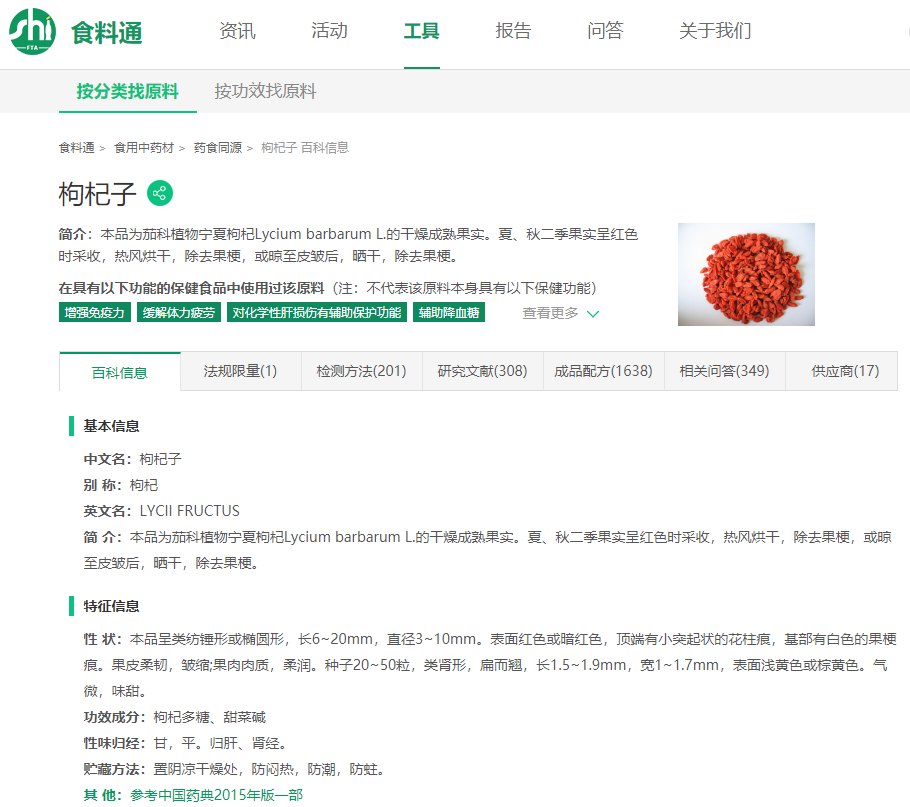The image size is (910, 807).
Task: Click 缓解体力疲劳 function tag
Action: 179,313
